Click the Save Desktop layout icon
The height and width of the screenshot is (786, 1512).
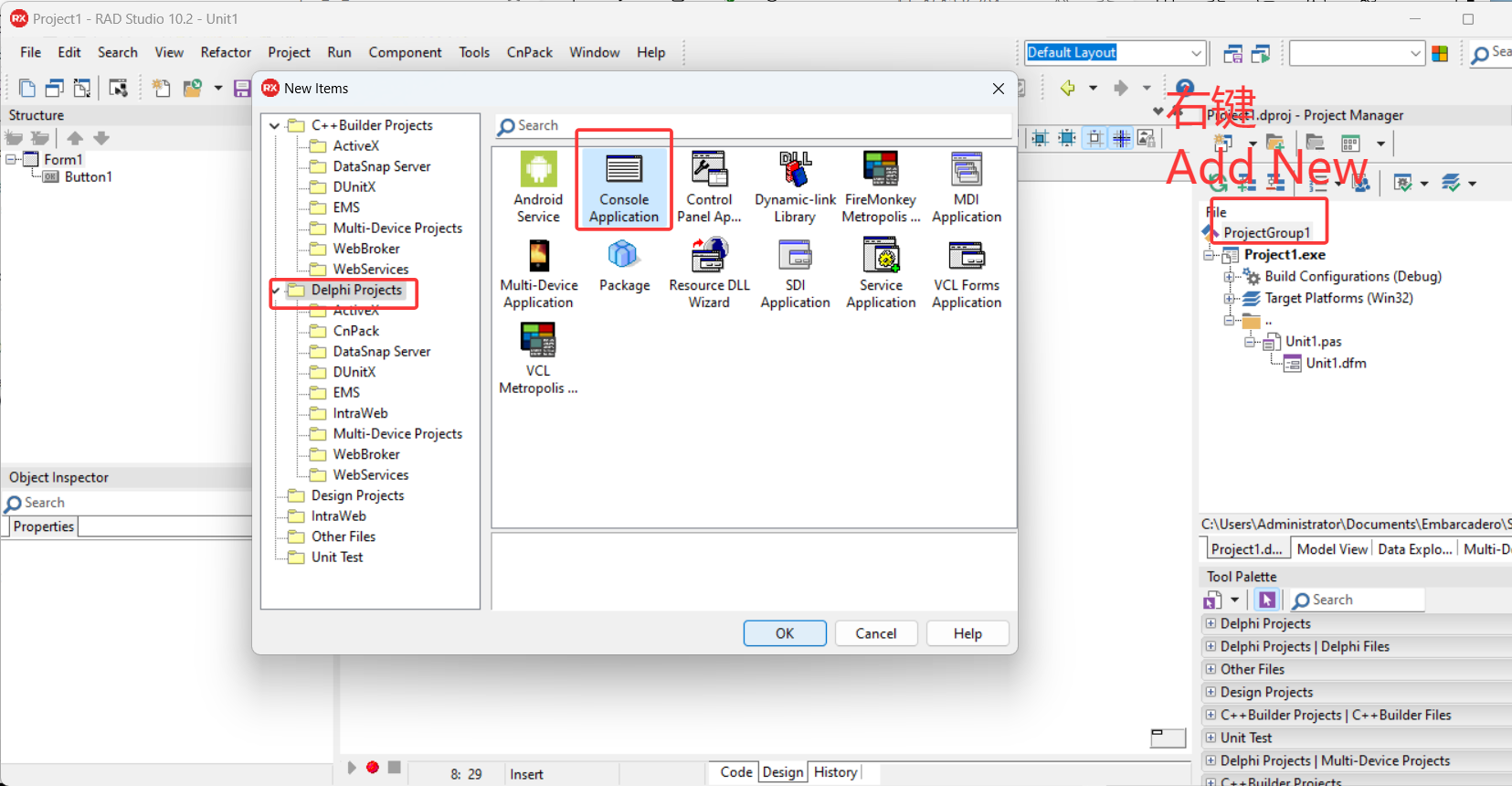[1232, 54]
